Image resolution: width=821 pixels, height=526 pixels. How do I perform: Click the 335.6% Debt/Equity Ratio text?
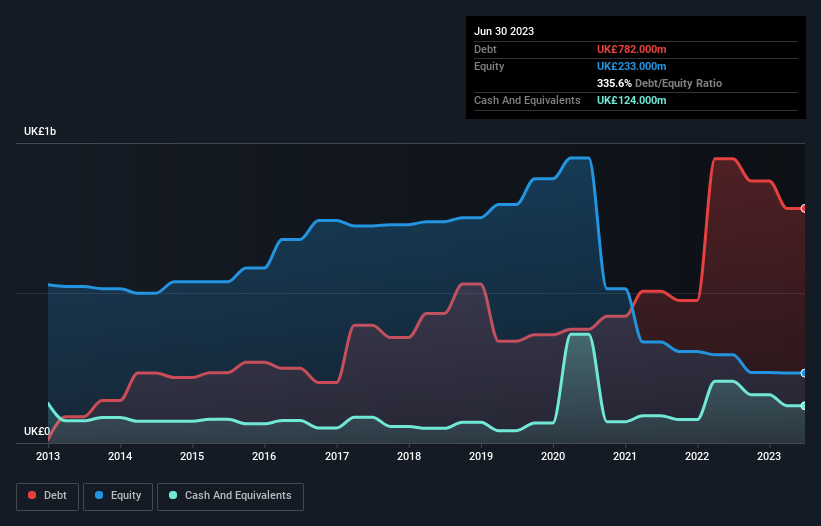pos(659,83)
